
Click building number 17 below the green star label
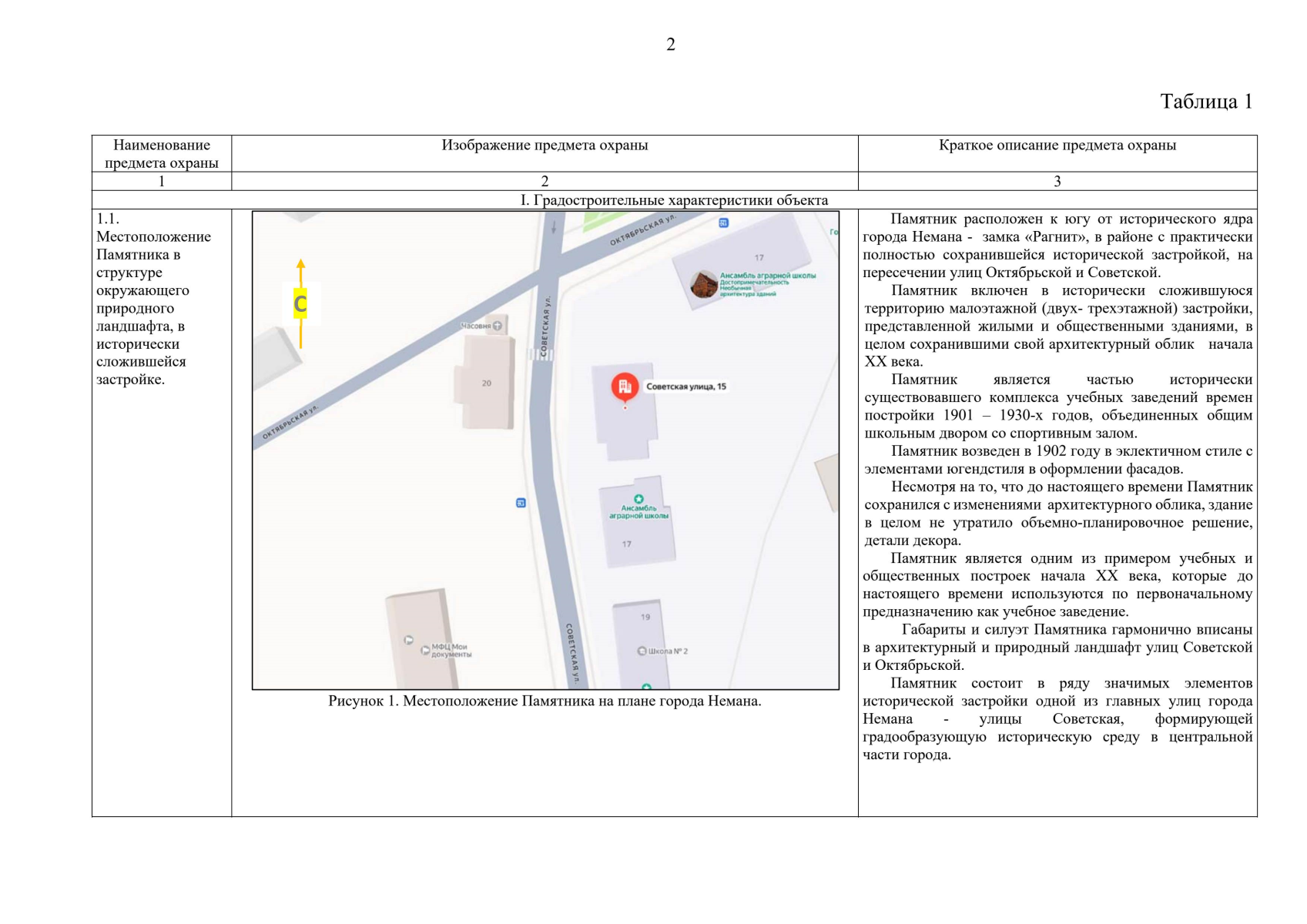click(x=627, y=544)
